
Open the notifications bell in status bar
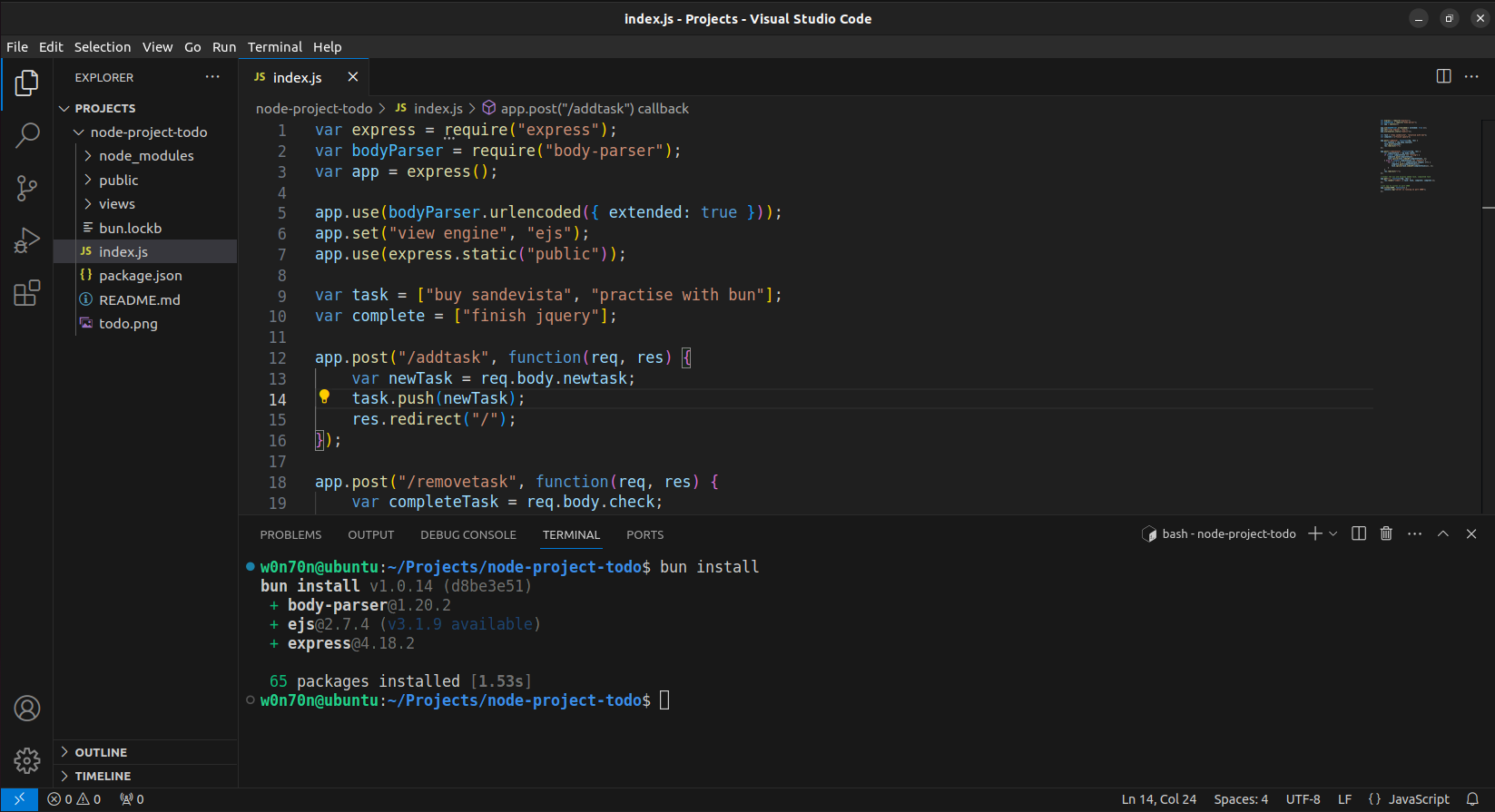[1472, 799]
